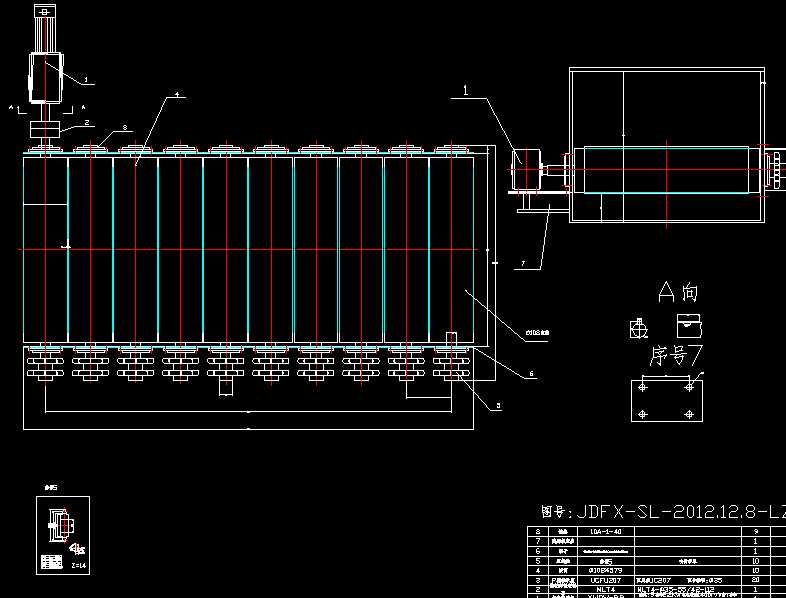Click quantity '20' in the parts table
786x598 pixels.
[x=756, y=580]
